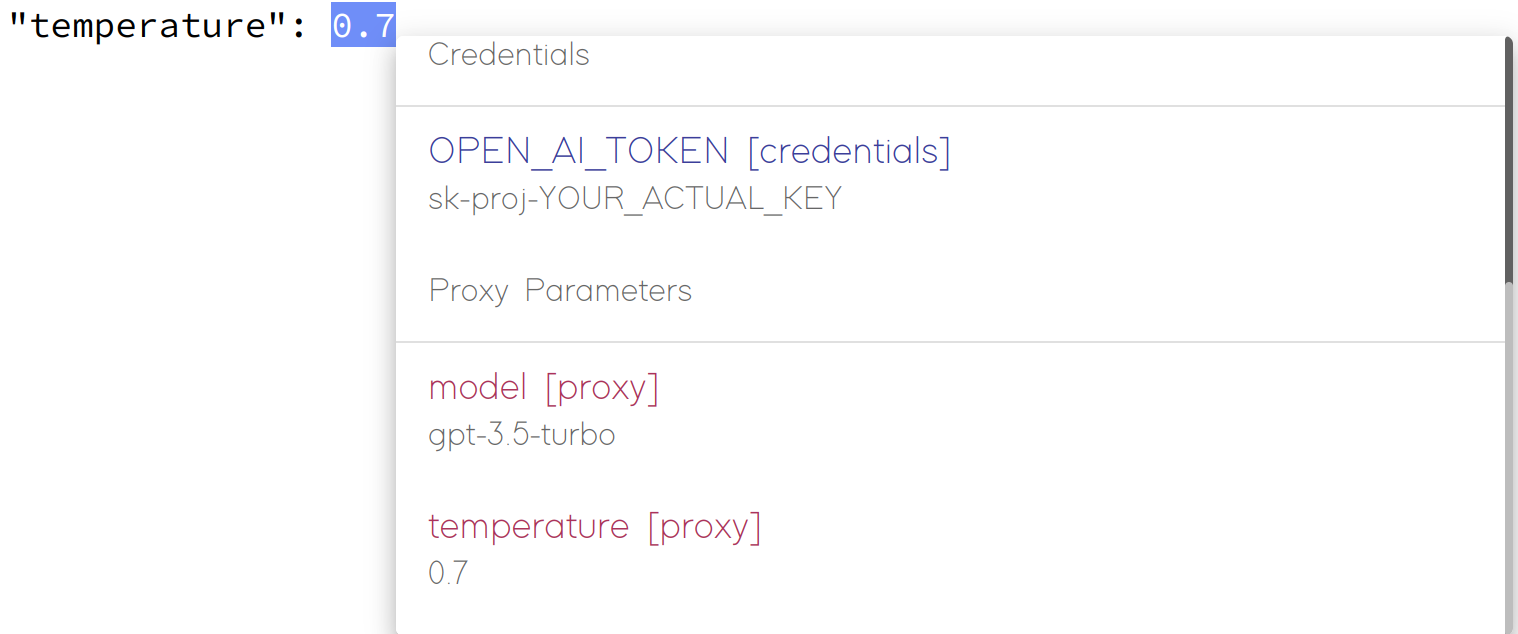Click the suggestion list scrollbar thumb

(x=1509, y=160)
